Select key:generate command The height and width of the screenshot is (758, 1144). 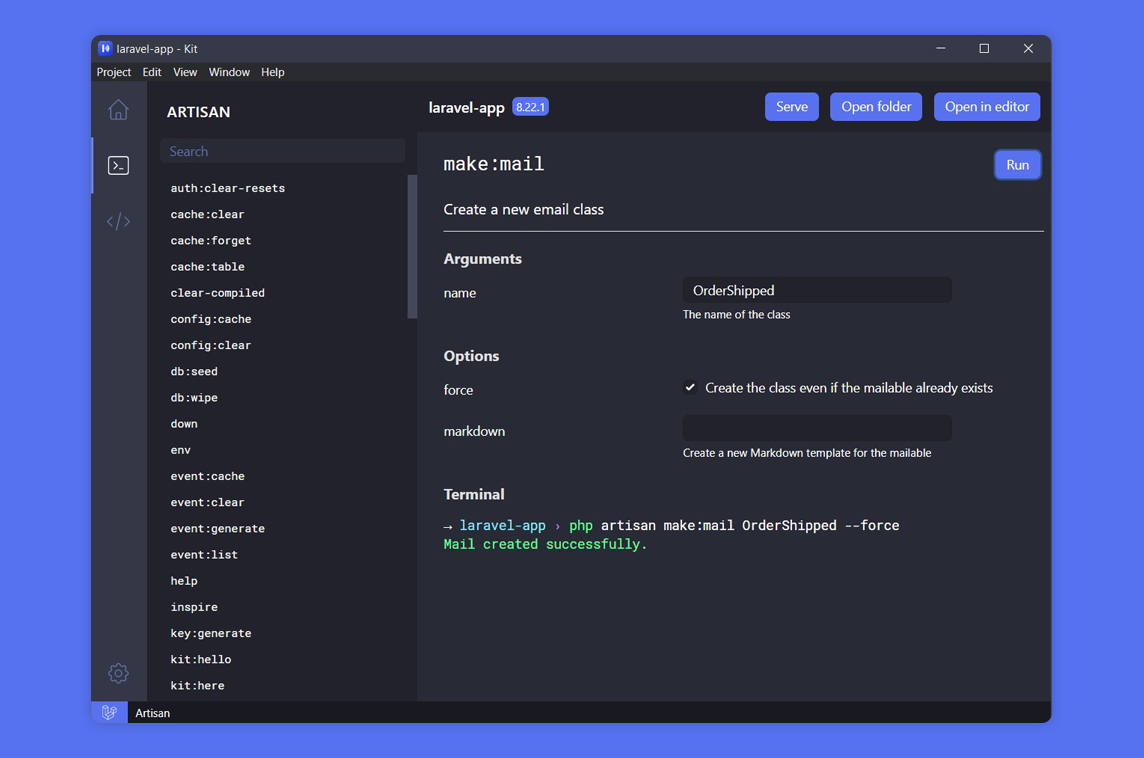[x=211, y=634]
